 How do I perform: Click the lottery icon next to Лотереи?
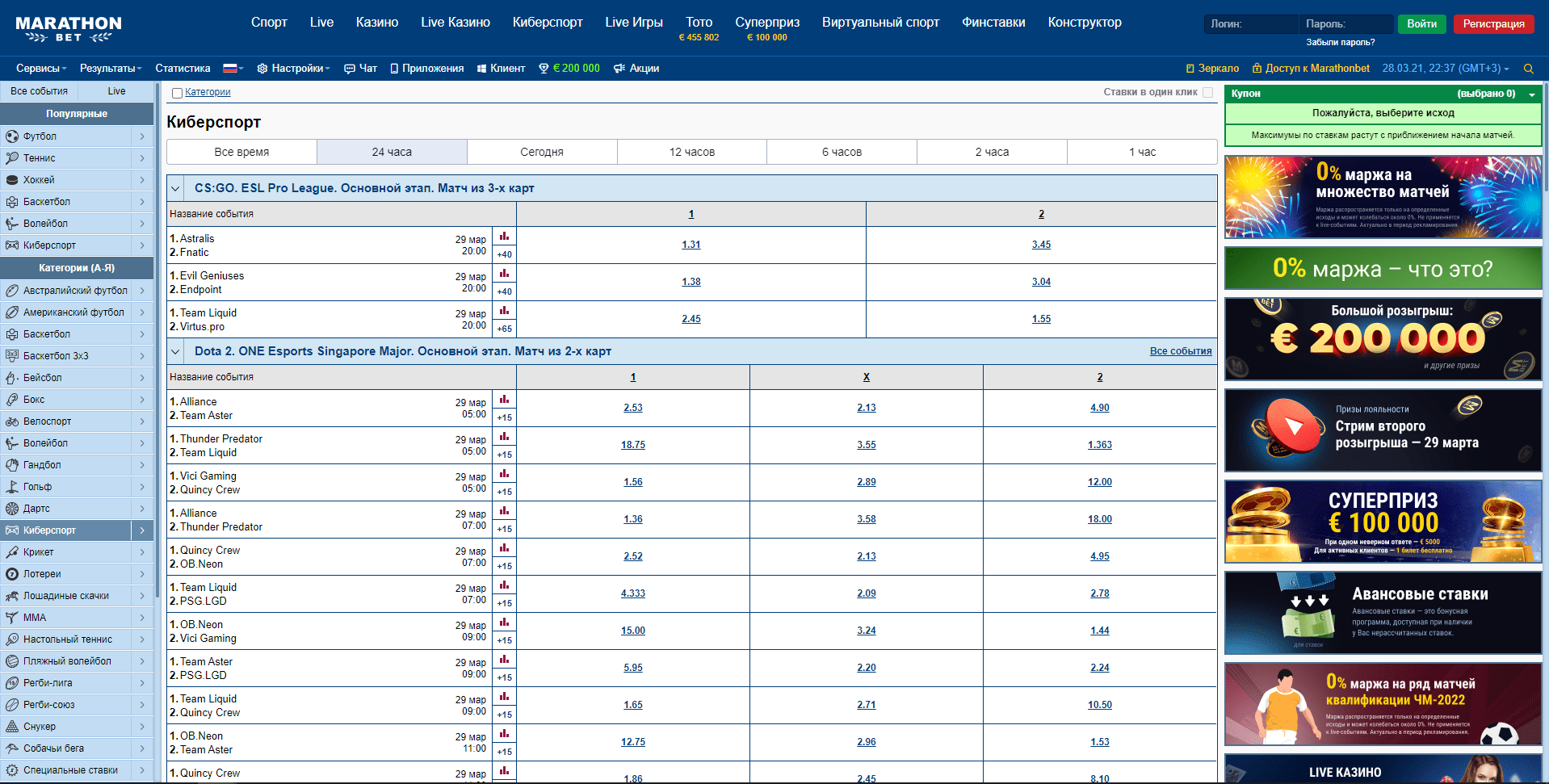click(x=12, y=574)
